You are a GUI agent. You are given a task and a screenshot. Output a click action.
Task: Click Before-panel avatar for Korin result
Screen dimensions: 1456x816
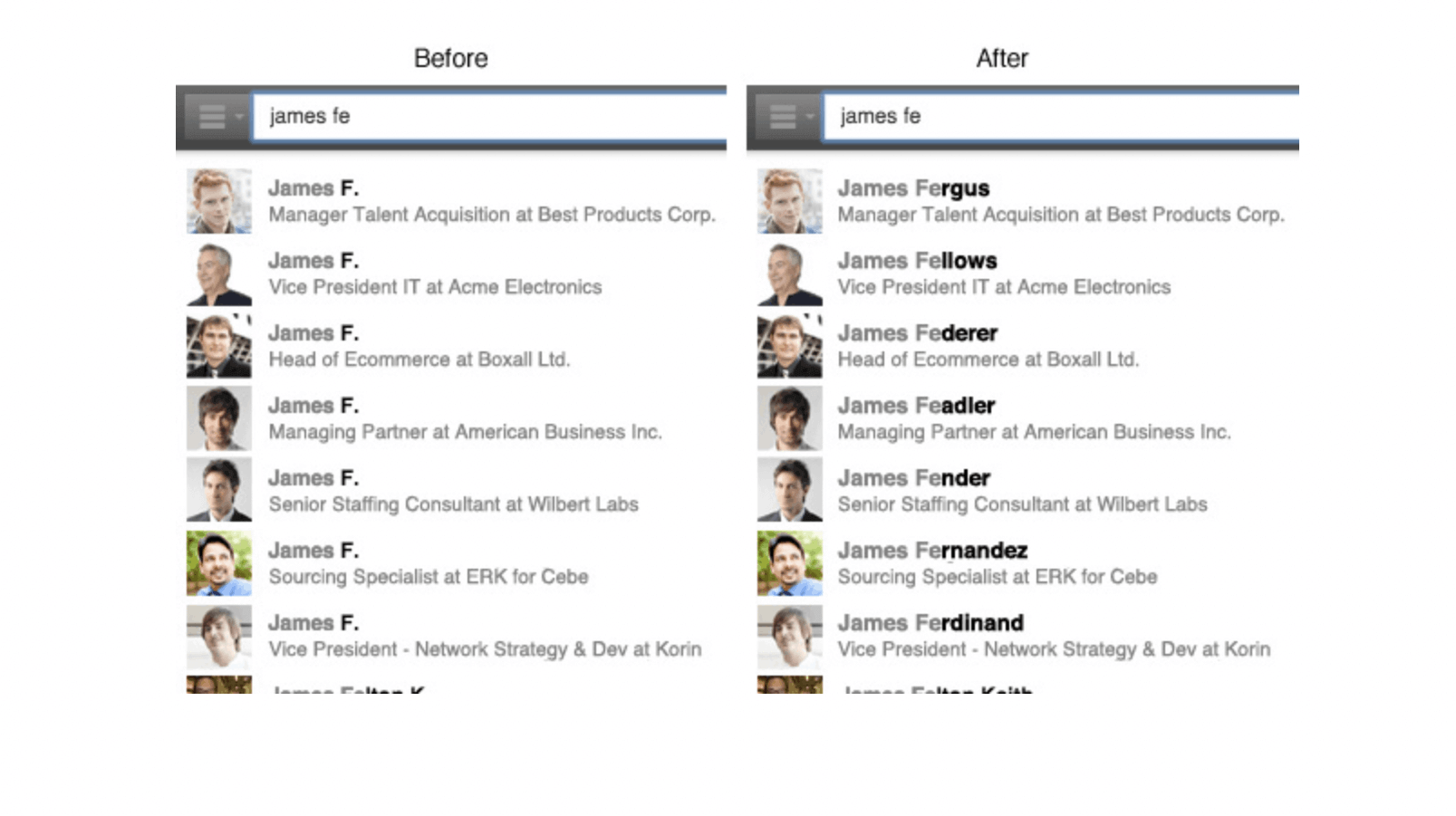[x=219, y=636]
